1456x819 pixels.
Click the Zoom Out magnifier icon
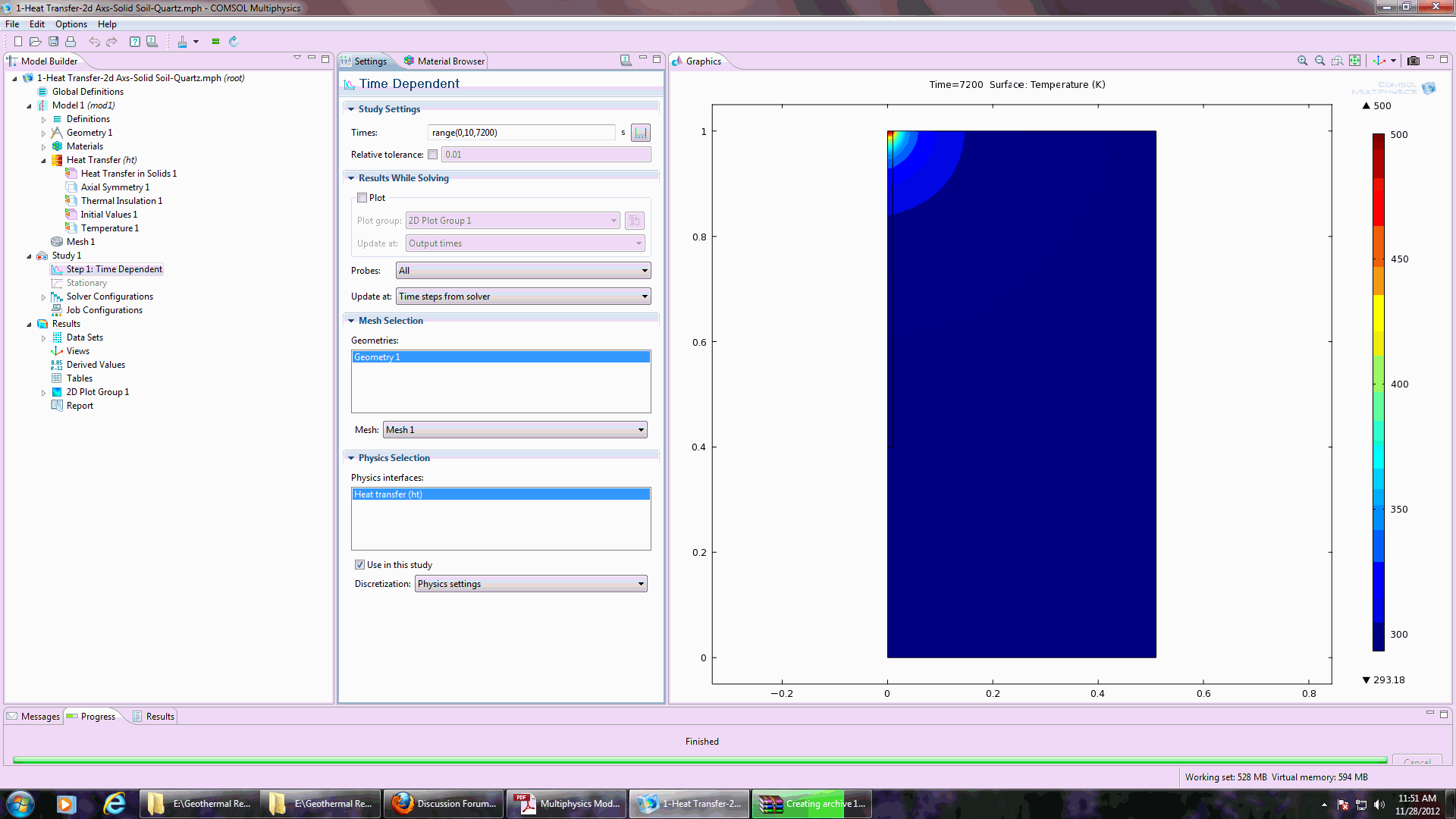coord(1319,61)
